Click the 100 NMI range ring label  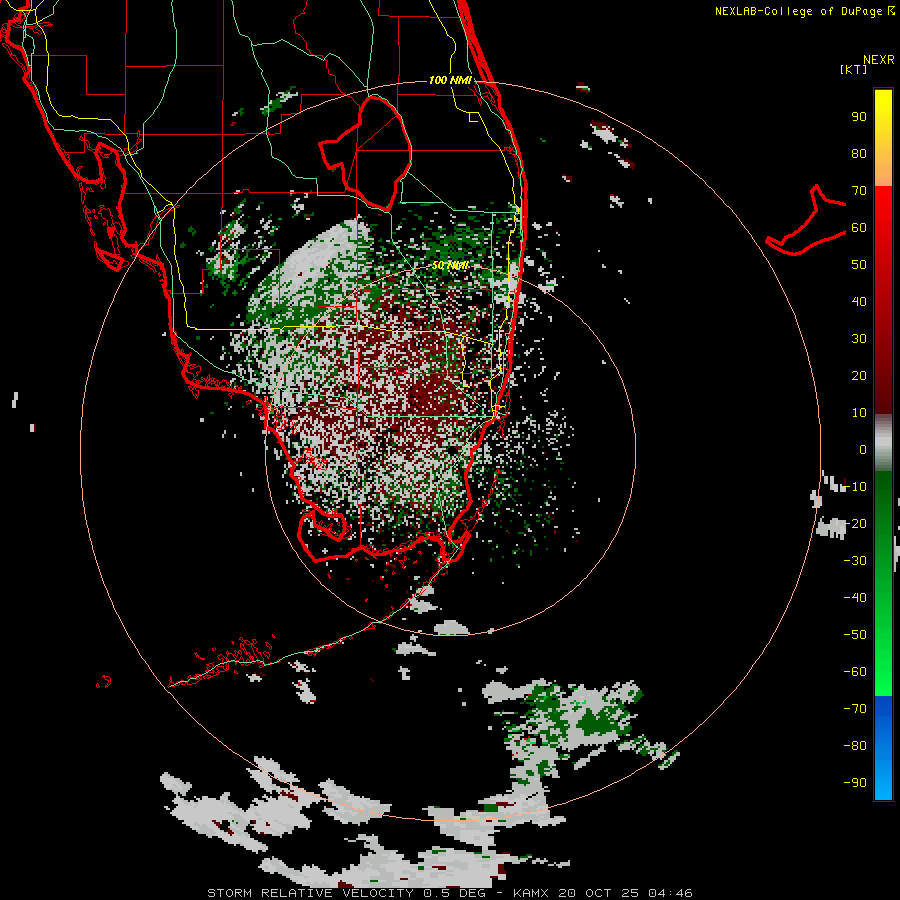[450, 80]
